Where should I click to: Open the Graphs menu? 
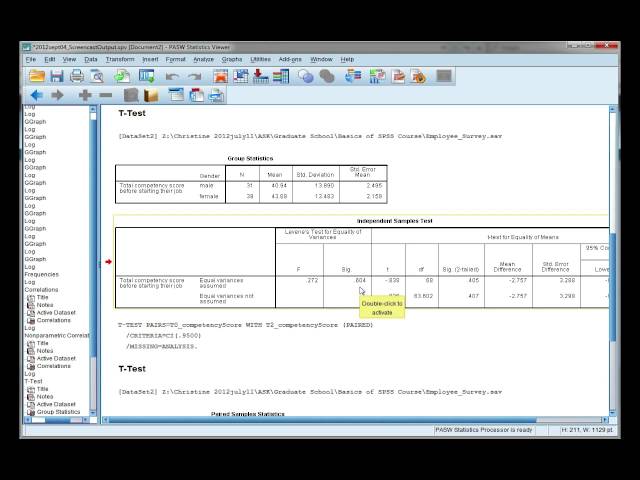click(x=232, y=60)
